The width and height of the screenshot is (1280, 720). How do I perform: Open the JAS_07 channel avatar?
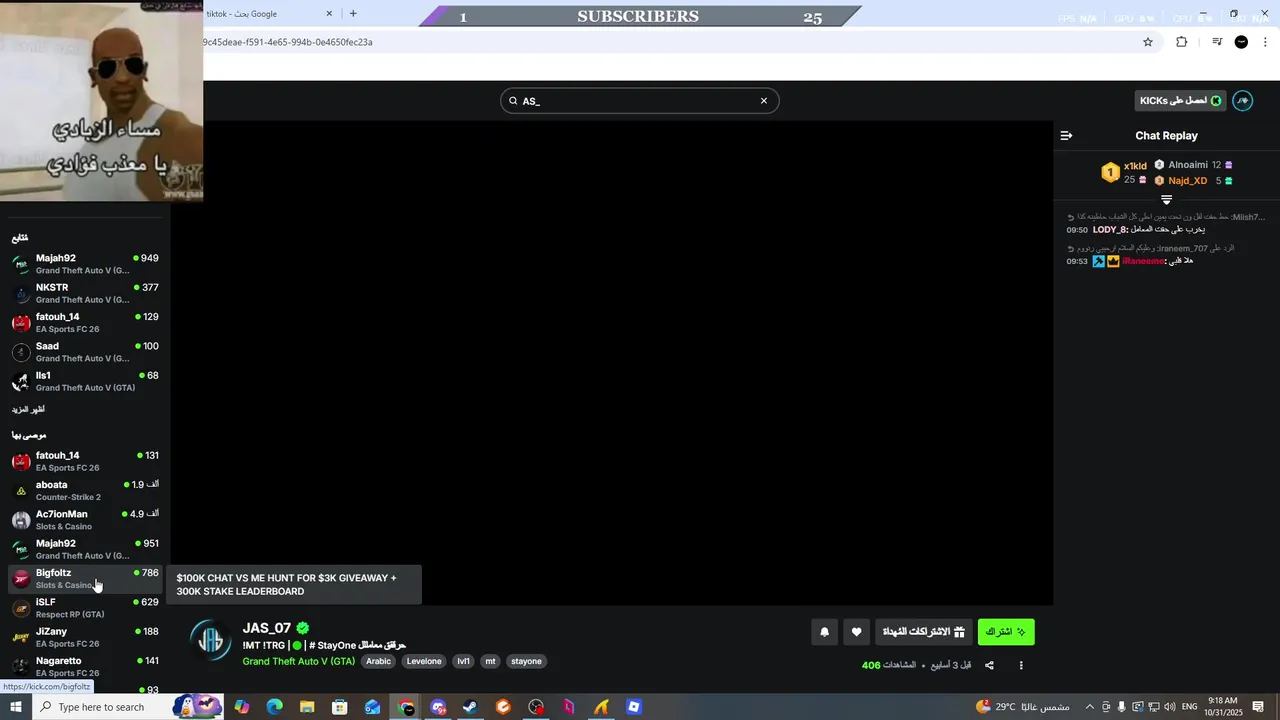[x=211, y=640]
